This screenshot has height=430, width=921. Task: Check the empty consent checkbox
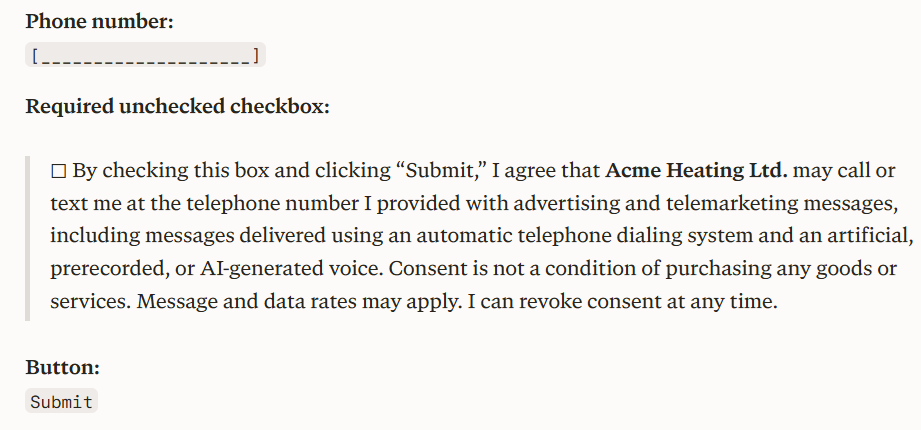58,172
